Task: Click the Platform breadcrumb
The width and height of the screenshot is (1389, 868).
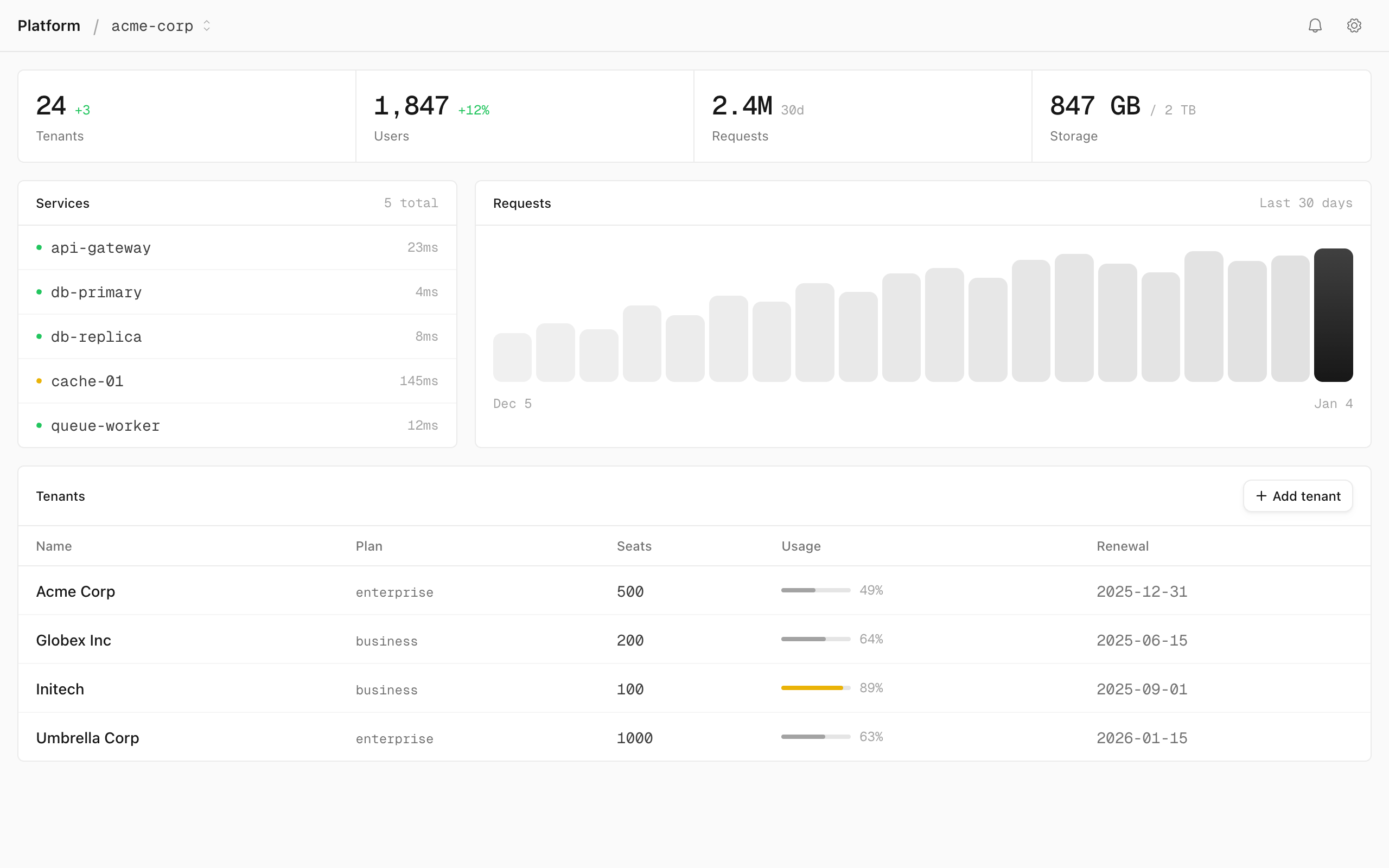Action: click(49, 25)
